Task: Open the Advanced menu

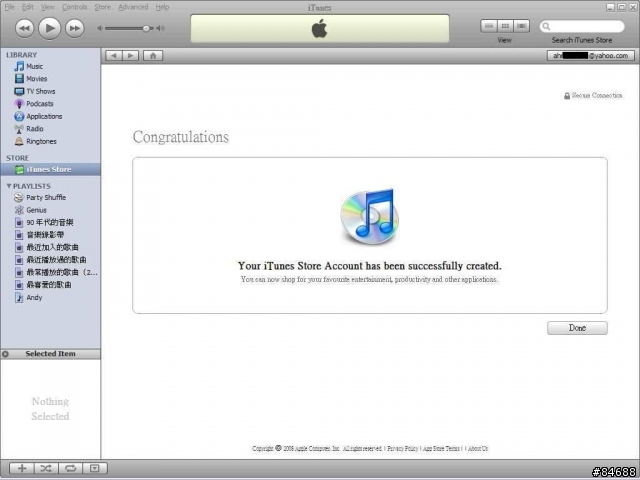Action: (x=133, y=7)
